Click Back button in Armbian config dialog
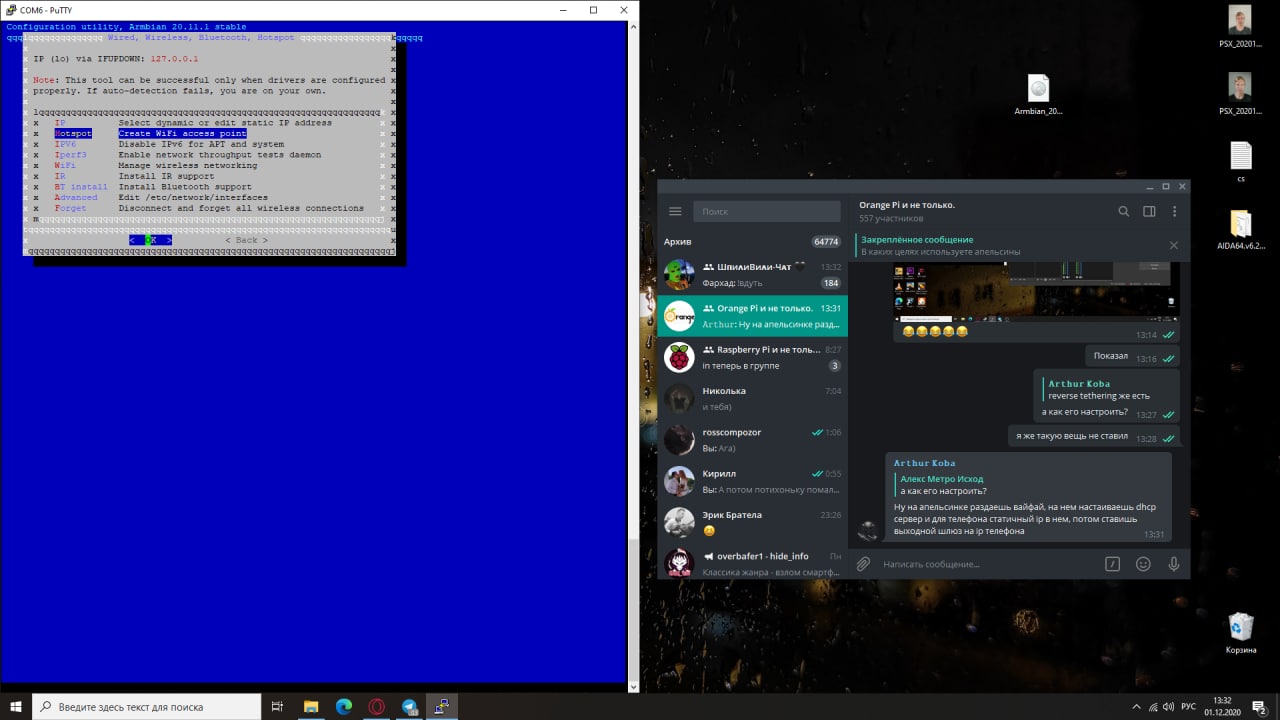 click(x=246, y=240)
